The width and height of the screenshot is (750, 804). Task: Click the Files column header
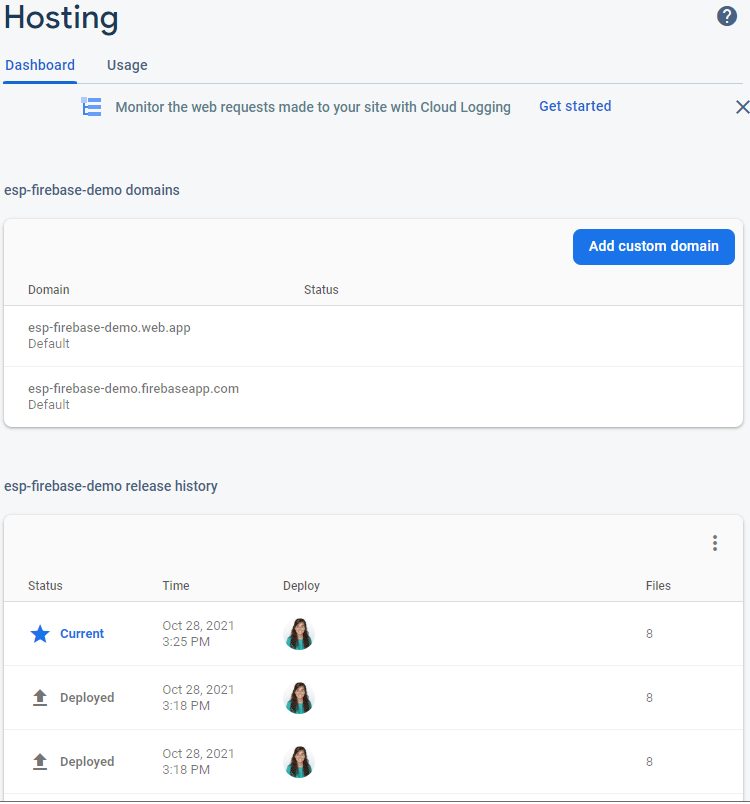(658, 585)
